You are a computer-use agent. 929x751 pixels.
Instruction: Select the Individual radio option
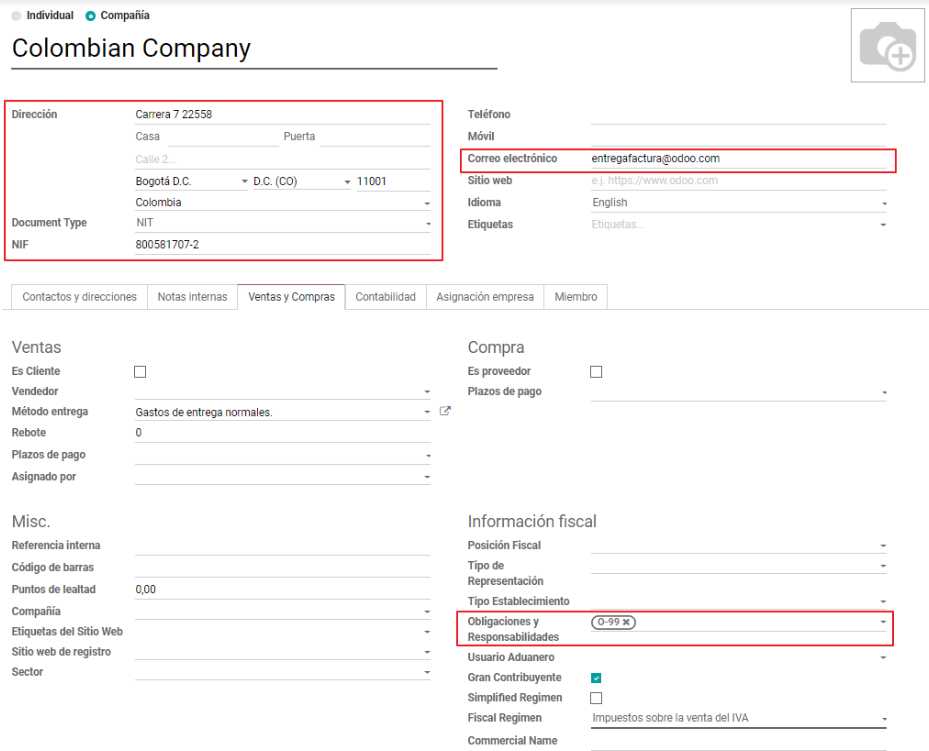pyautogui.click(x=16, y=15)
